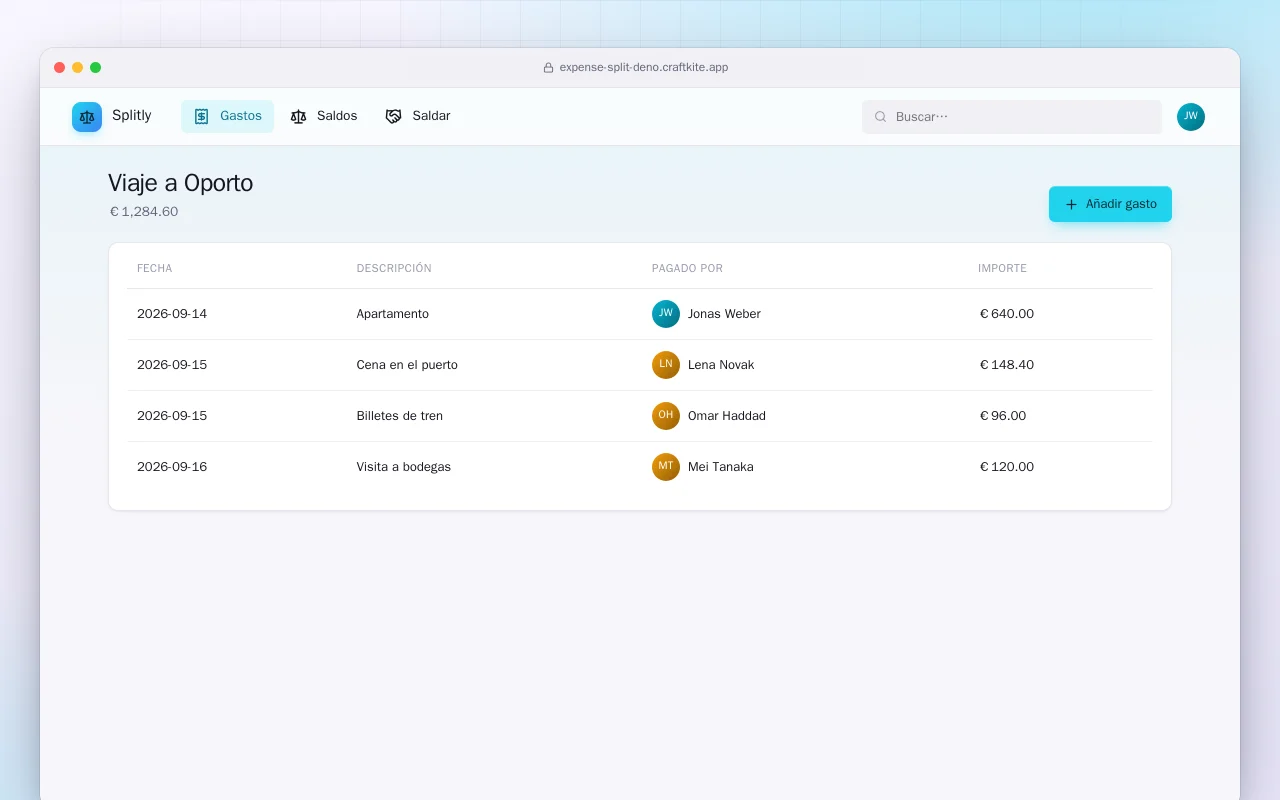
Task: Click Omar Haddad's OH avatar
Action: (x=666, y=416)
